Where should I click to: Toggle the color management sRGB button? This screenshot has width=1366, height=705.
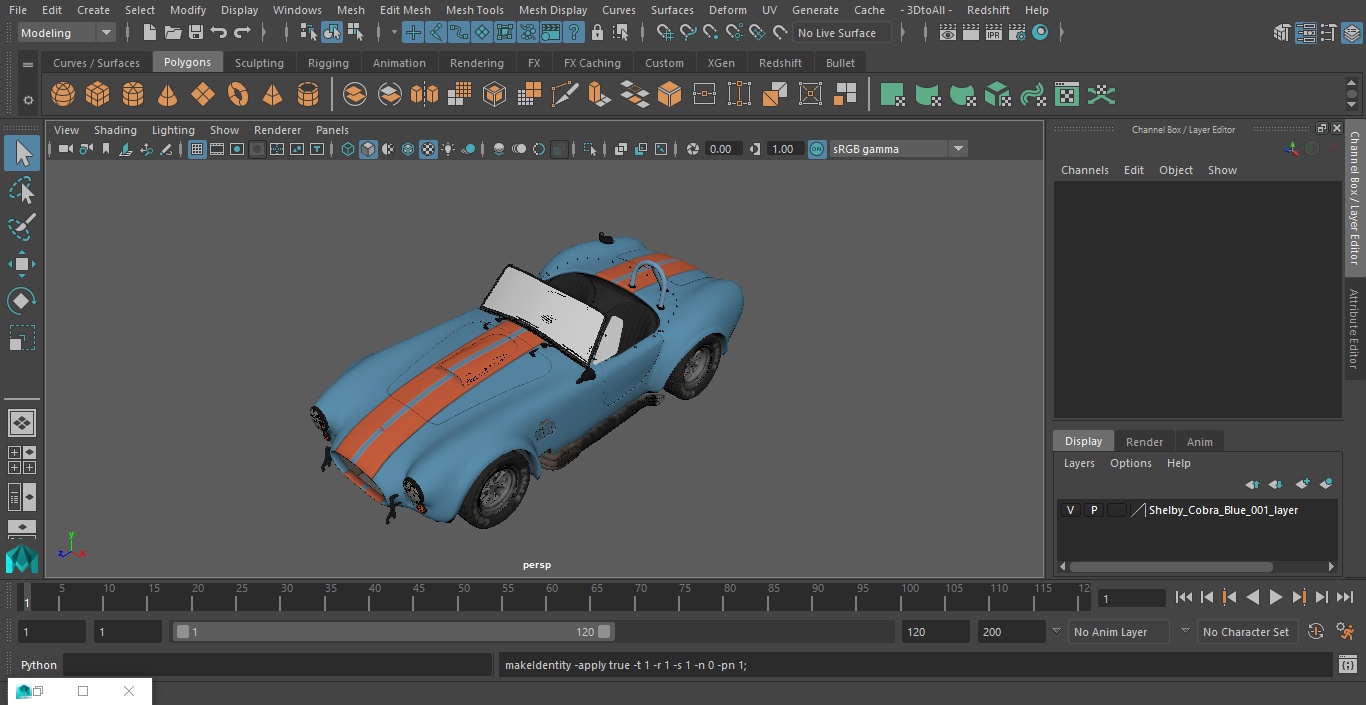click(x=817, y=149)
